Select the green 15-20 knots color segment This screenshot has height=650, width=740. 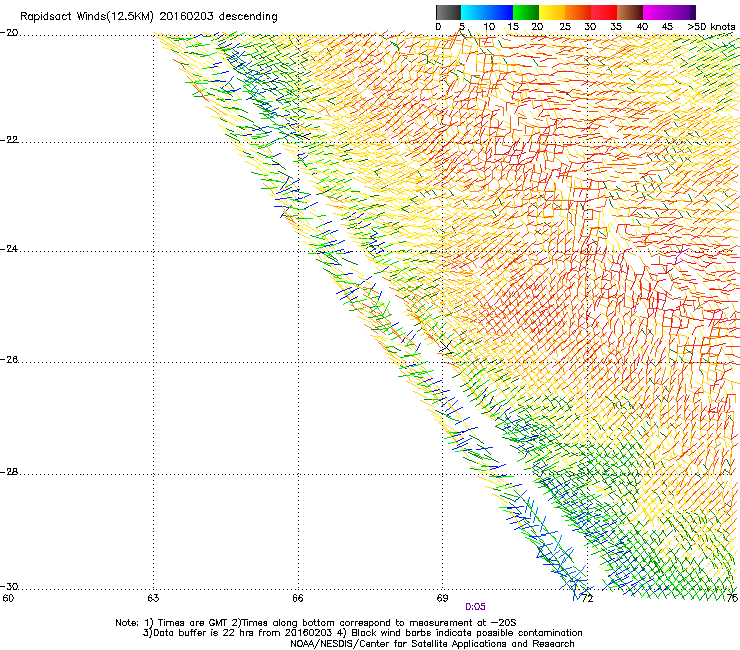(526, 12)
